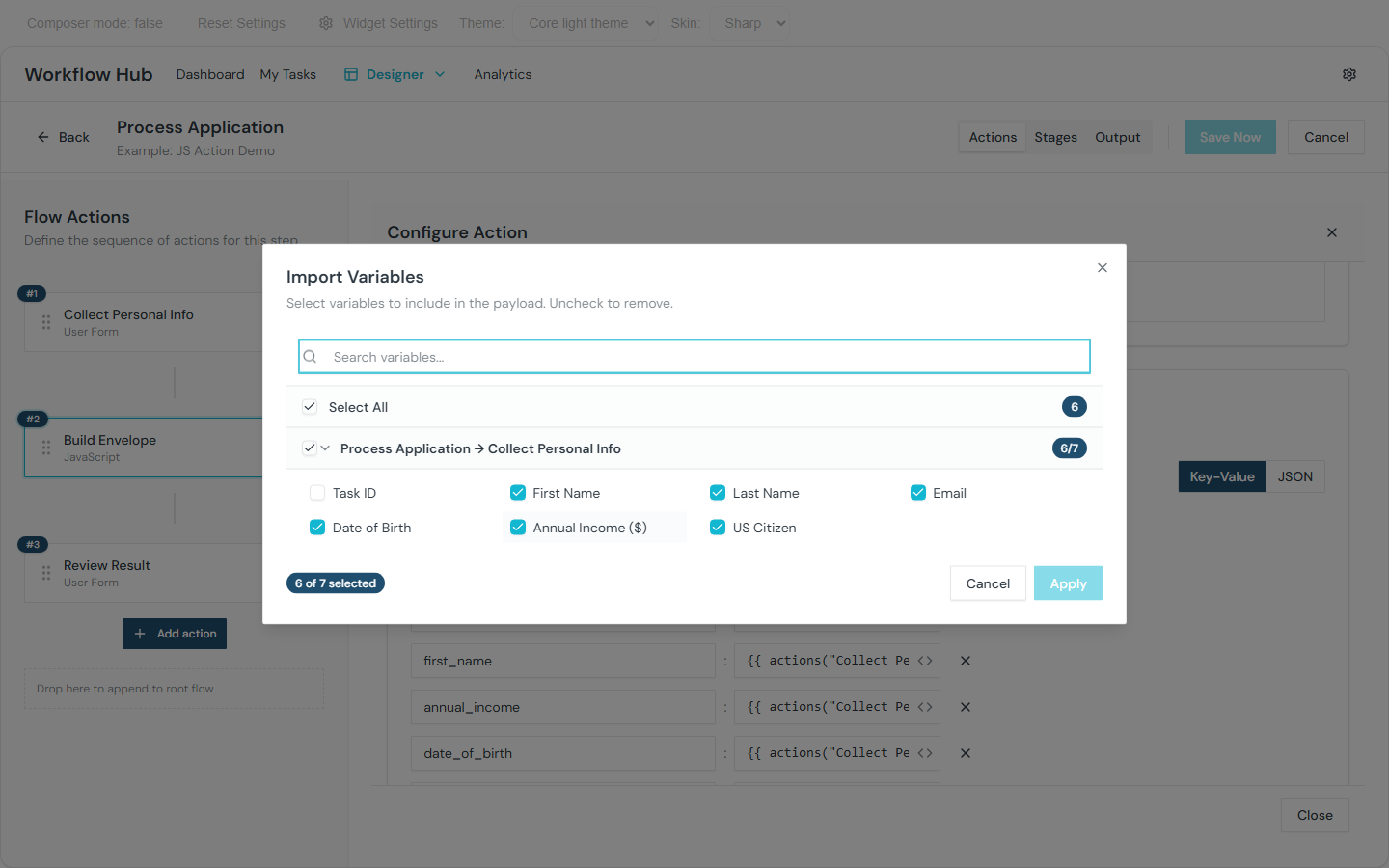The height and width of the screenshot is (868, 1389).
Task: Expand the Designer menu chevron
Action: click(x=440, y=74)
